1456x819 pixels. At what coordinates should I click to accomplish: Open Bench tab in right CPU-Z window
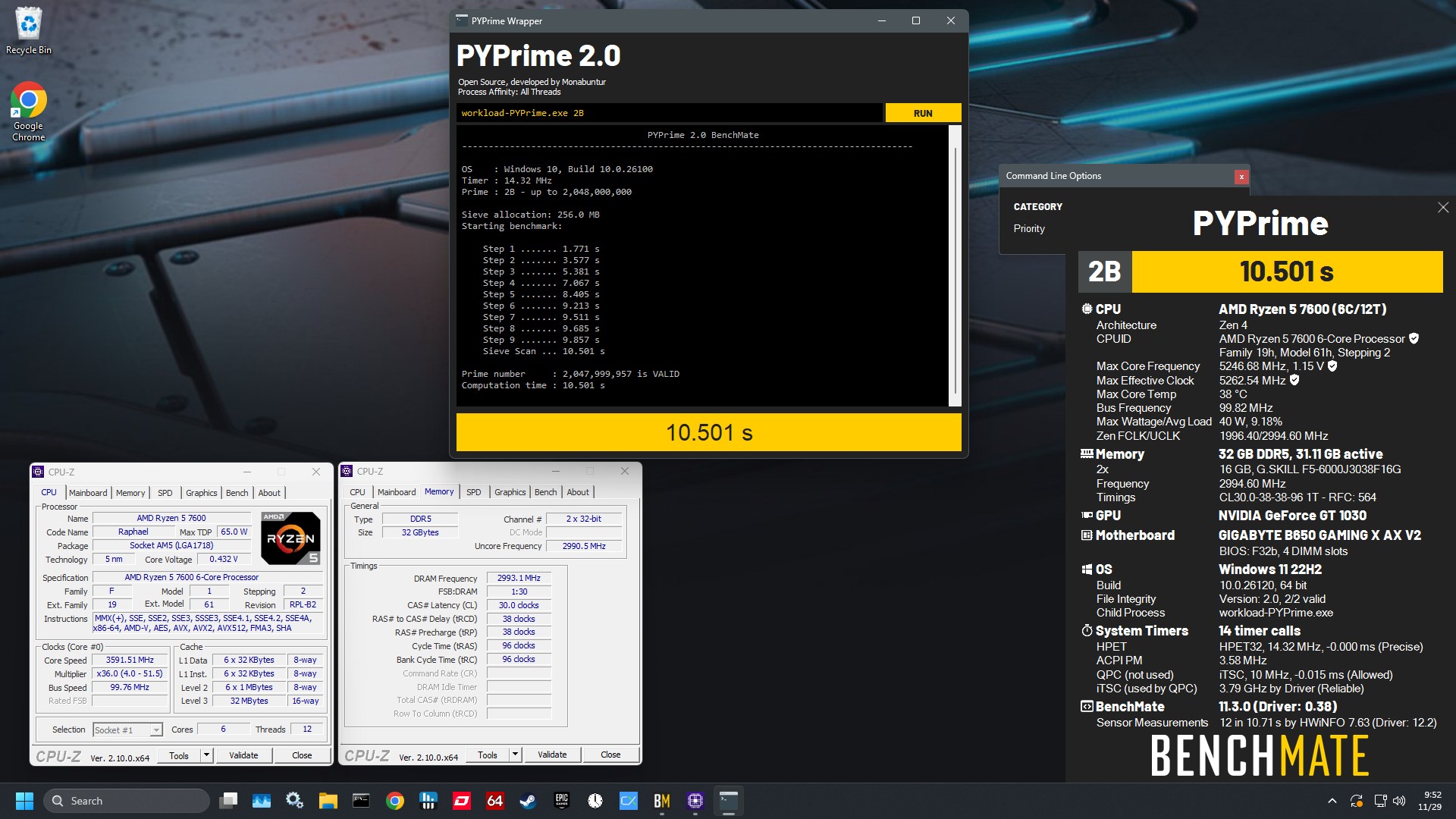(545, 492)
